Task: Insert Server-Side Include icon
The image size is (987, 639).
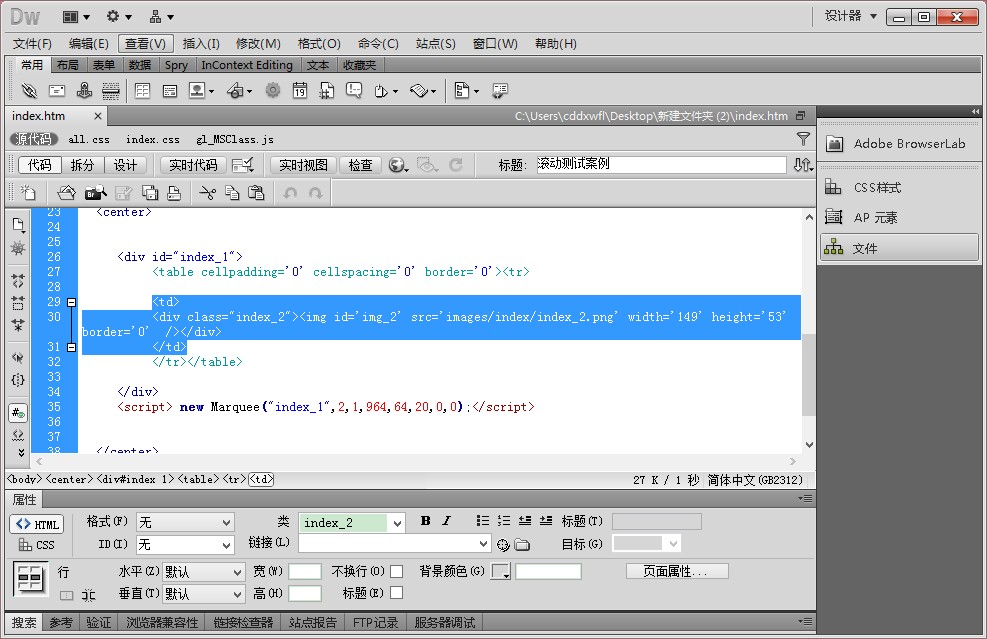Action: click(327, 91)
